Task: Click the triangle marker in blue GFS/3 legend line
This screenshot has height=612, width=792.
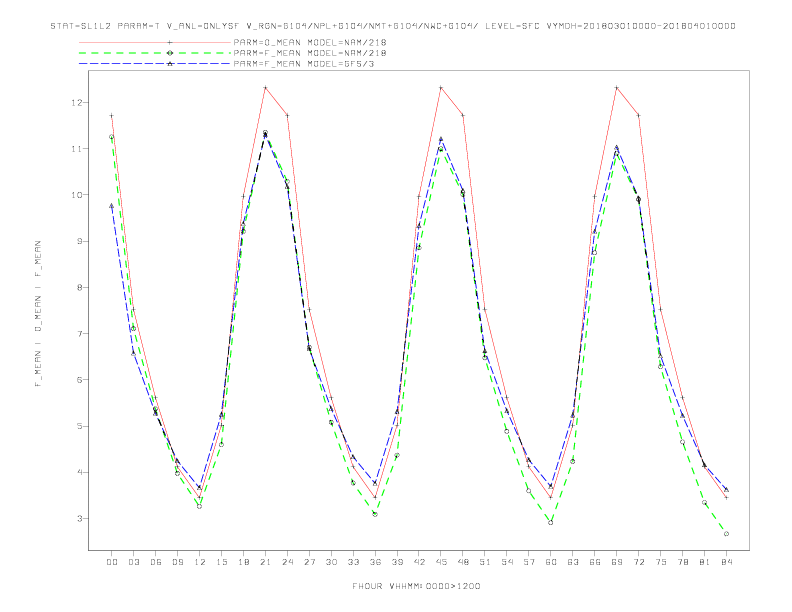Action: (170, 64)
